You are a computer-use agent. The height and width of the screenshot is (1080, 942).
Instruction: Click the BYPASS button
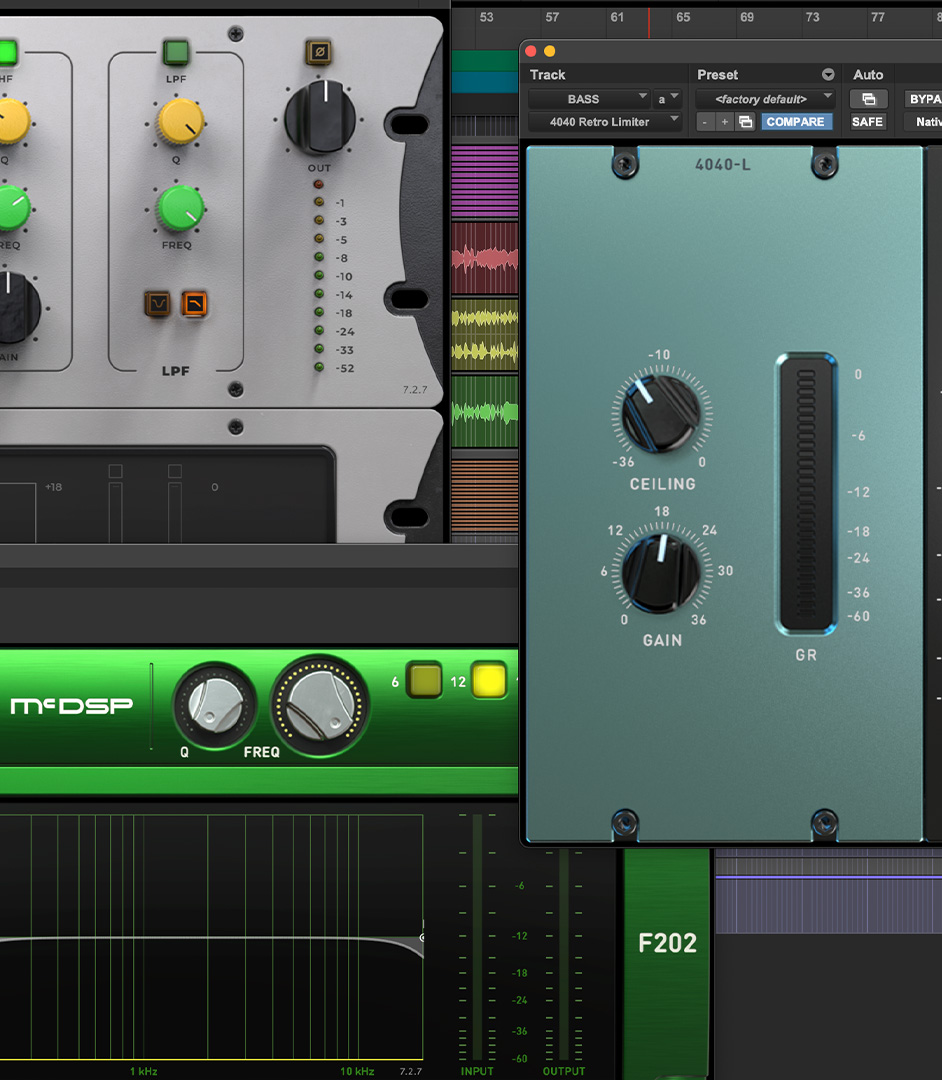click(924, 98)
